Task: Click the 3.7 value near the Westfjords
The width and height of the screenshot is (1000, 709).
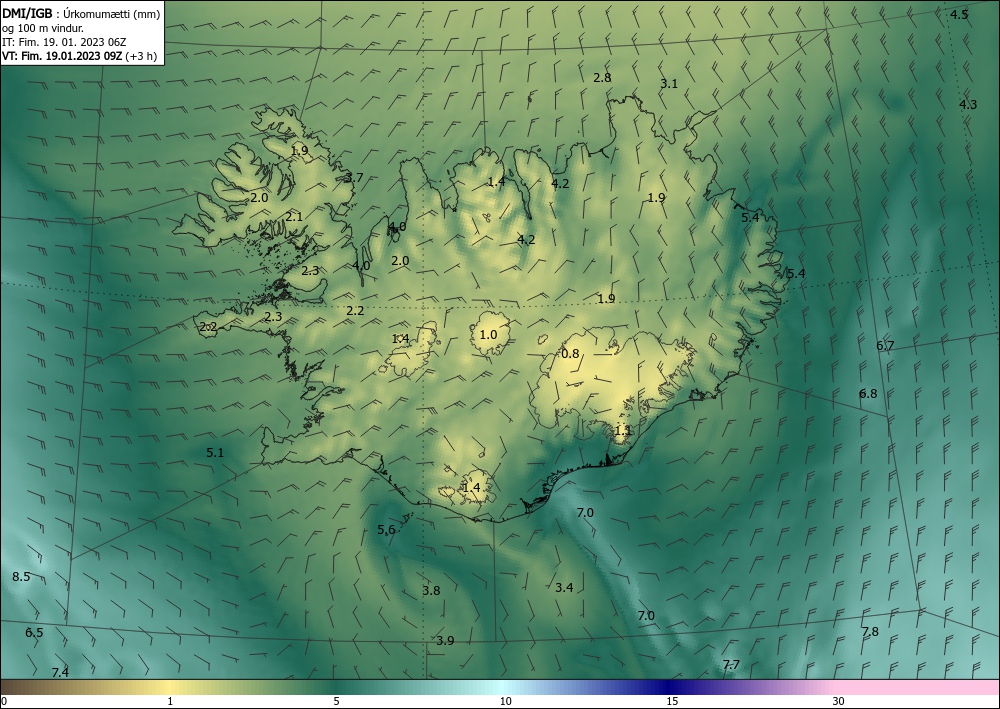Action: pos(353,177)
